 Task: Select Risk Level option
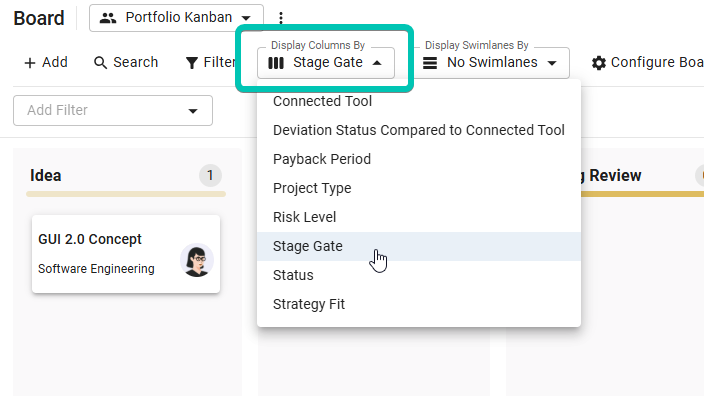[419, 217]
